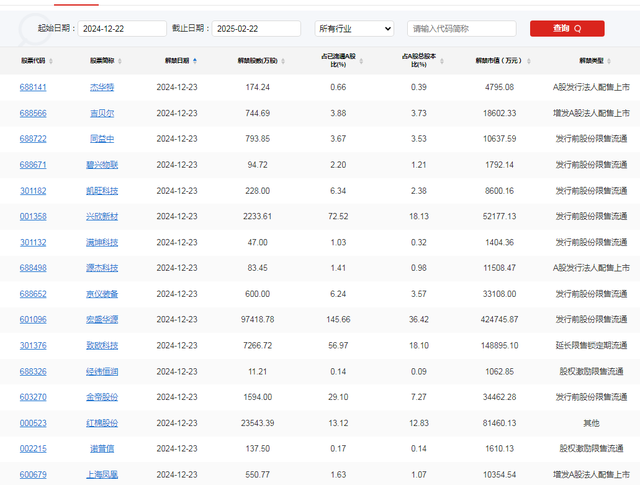Open stock code link 601096
640x485 pixels.
click(33, 319)
